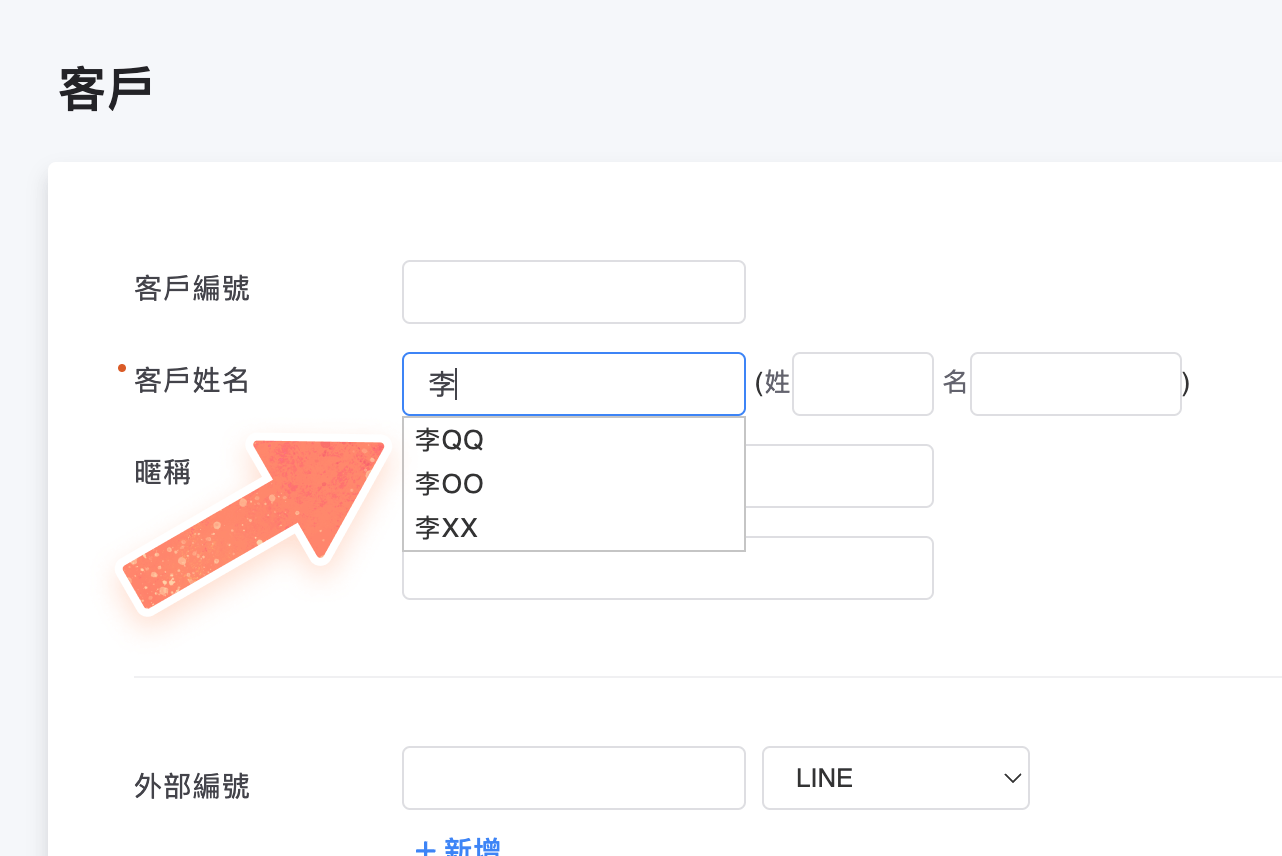Click the required-field dot beside 客戶姓名

point(121,368)
